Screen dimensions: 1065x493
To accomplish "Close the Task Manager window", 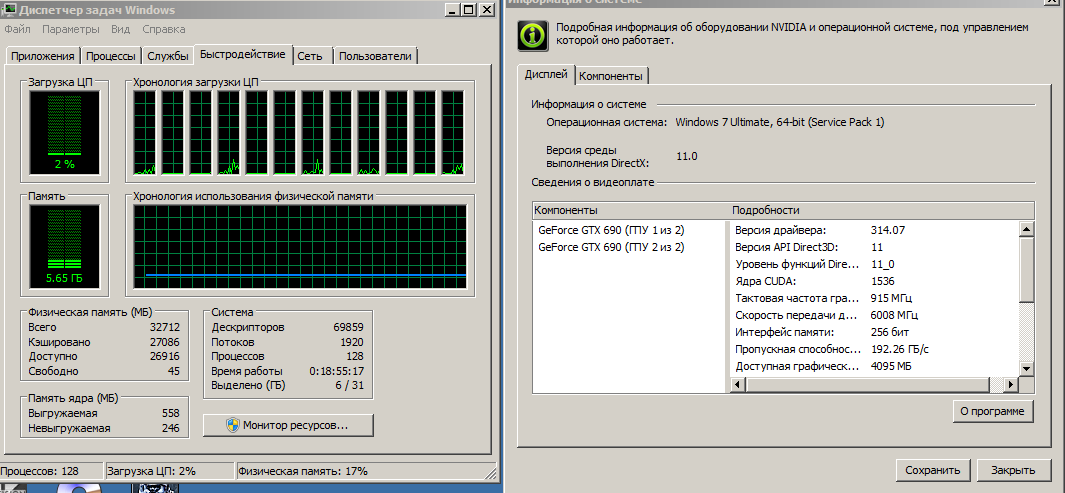I will tap(486, 10).
